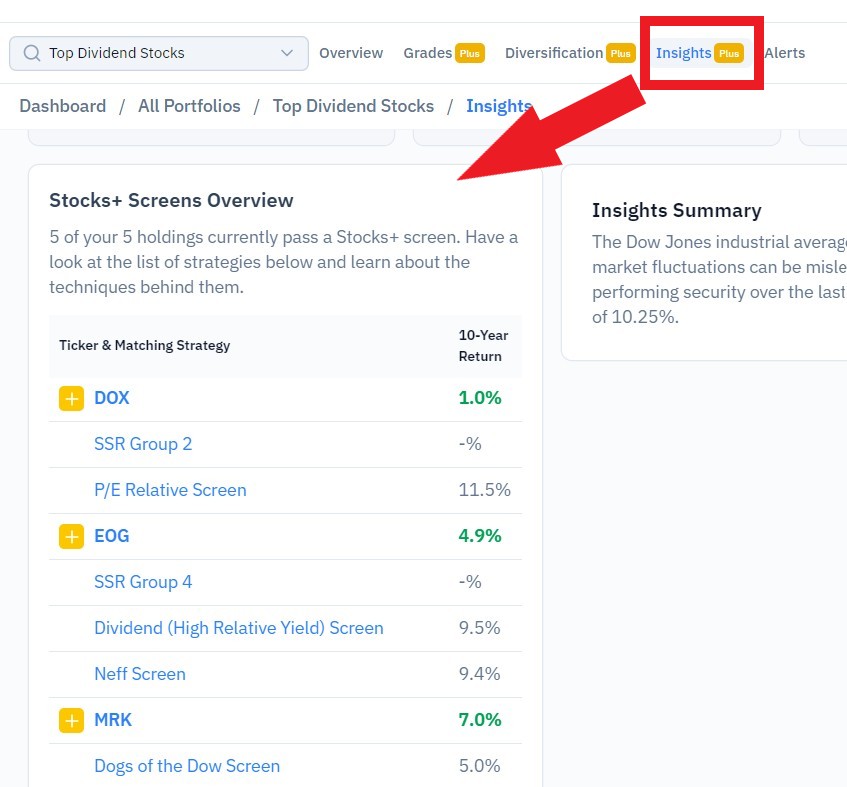Open SSR Group 2 strategy link
This screenshot has width=847, height=787.
pyautogui.click(x=143, y=444)
